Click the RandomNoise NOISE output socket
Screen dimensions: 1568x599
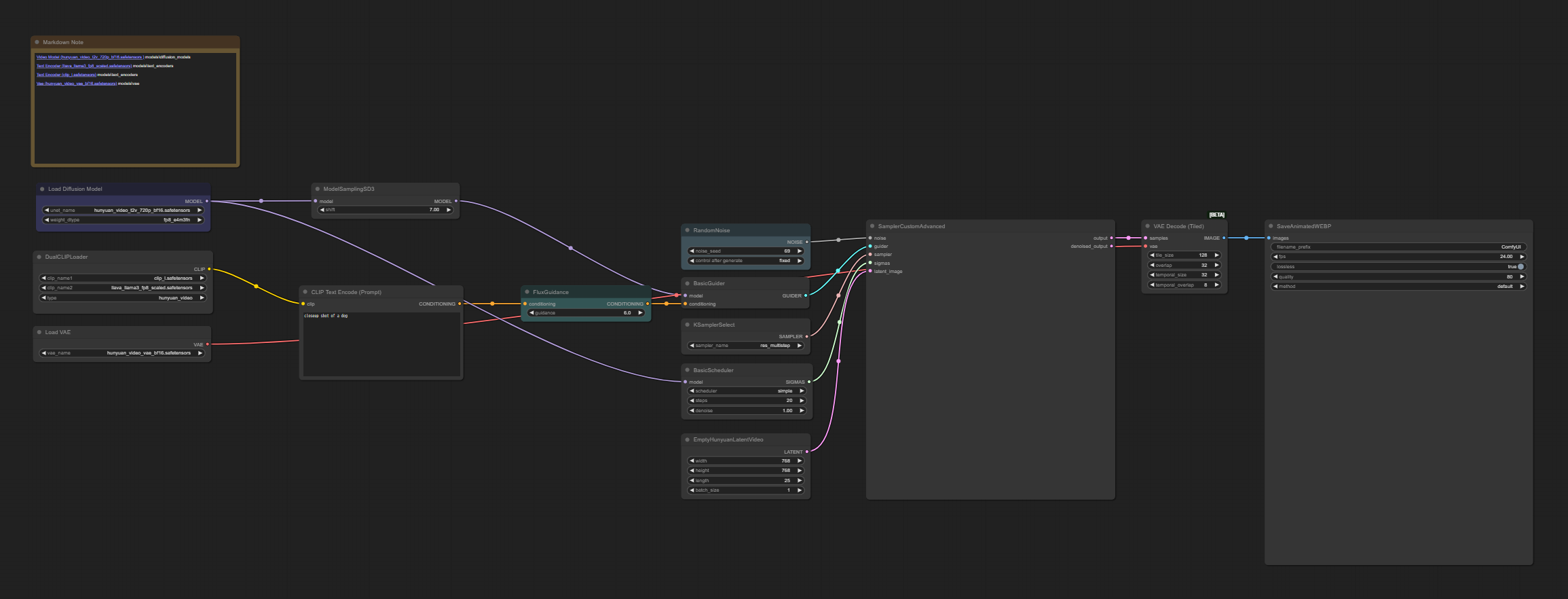[x=806, y=242]
